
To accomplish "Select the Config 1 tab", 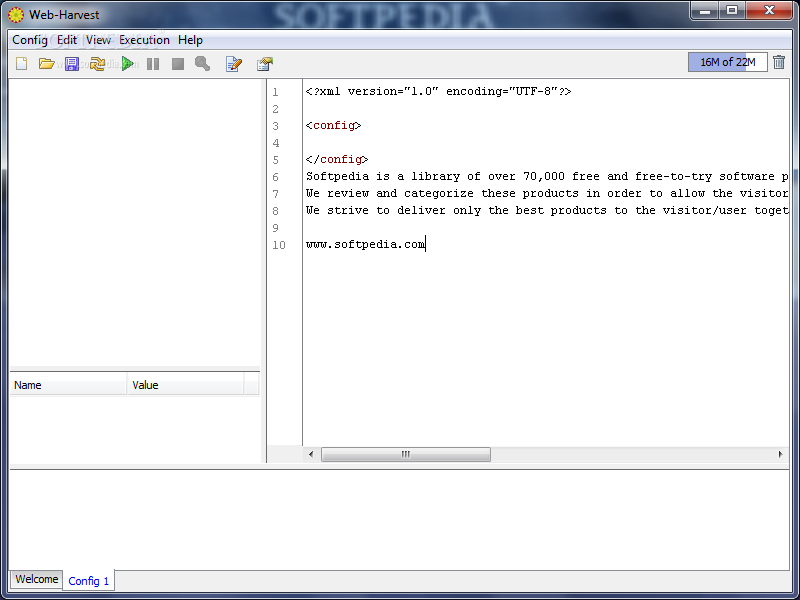I will (88, 581).
